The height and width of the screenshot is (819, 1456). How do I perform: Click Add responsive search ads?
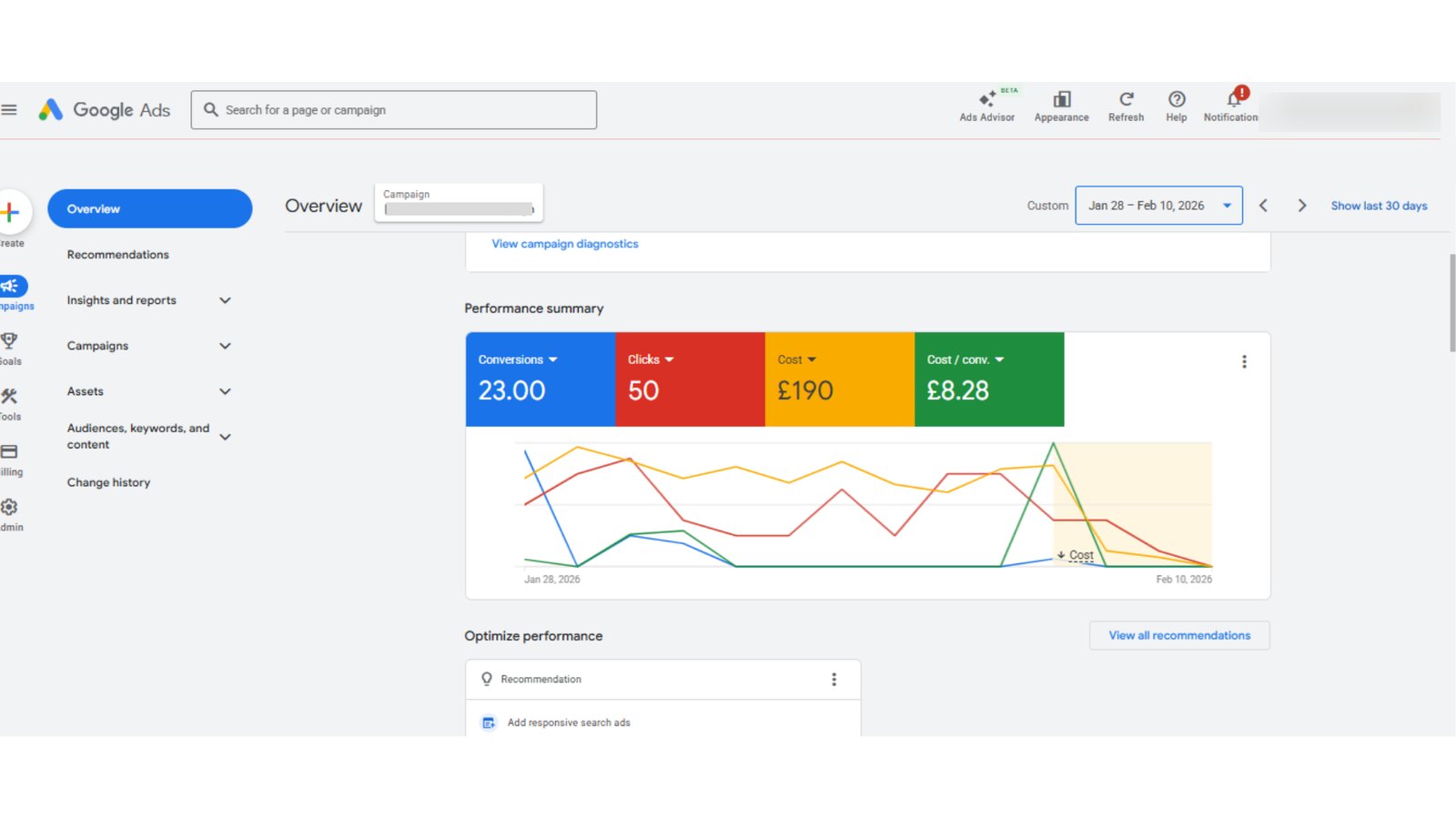(x=569, y=723)
